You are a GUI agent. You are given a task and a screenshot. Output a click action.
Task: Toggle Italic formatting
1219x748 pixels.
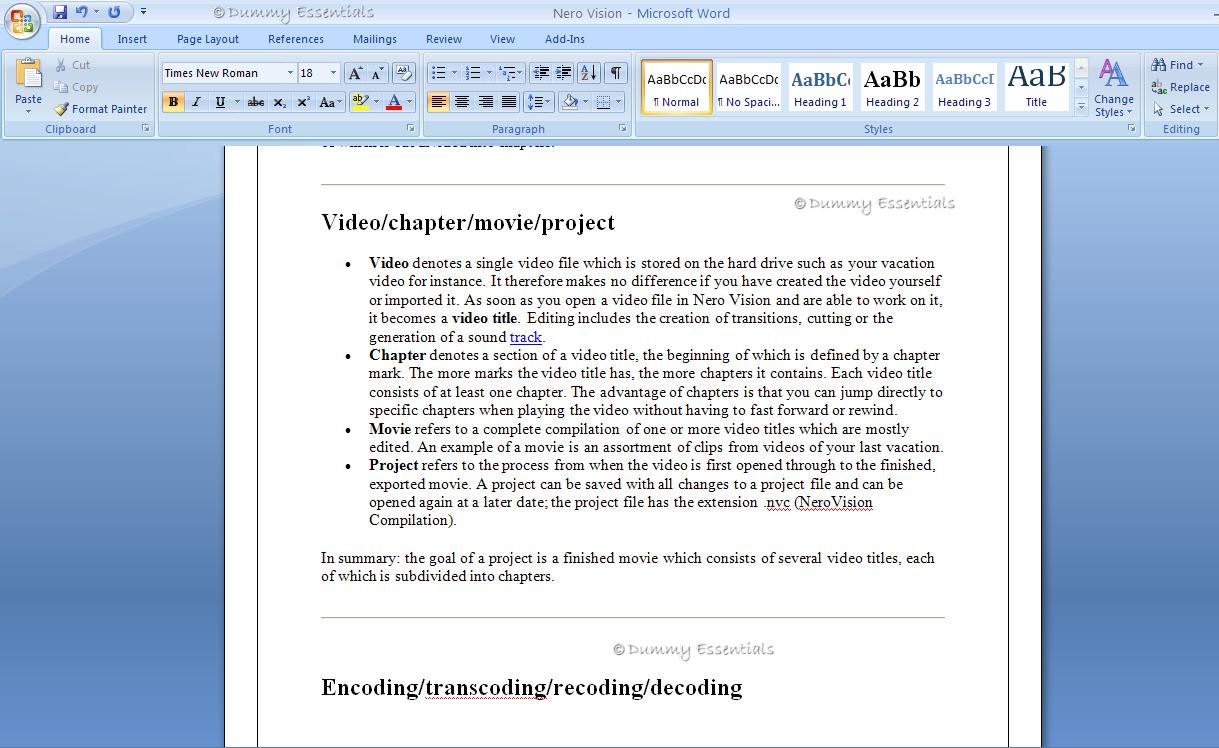(196, 102)
